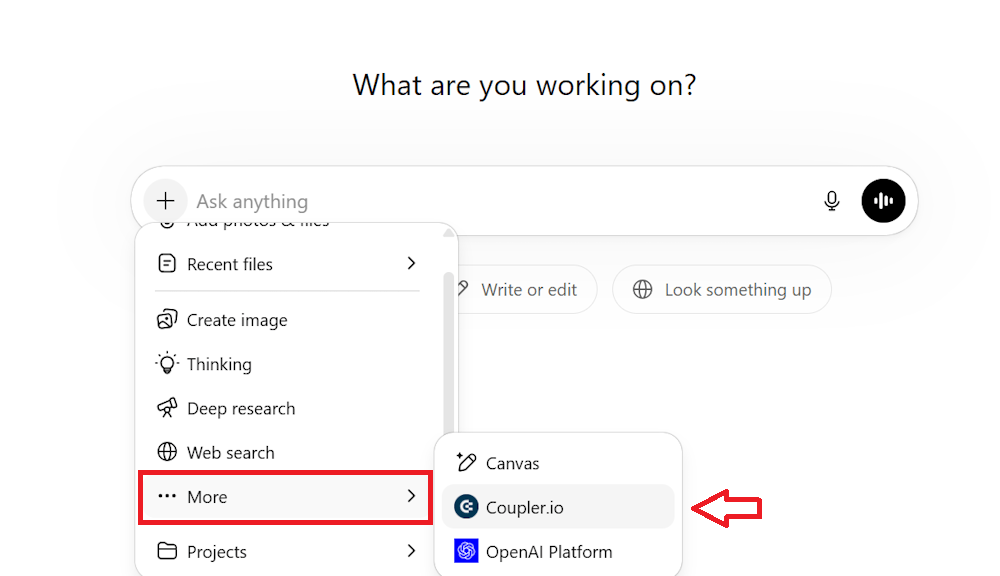Image resolution: width=1000 pixels, height=576 pixels.
Task: Click the microphone dictation icon
Action: click(x=831, y=201)
